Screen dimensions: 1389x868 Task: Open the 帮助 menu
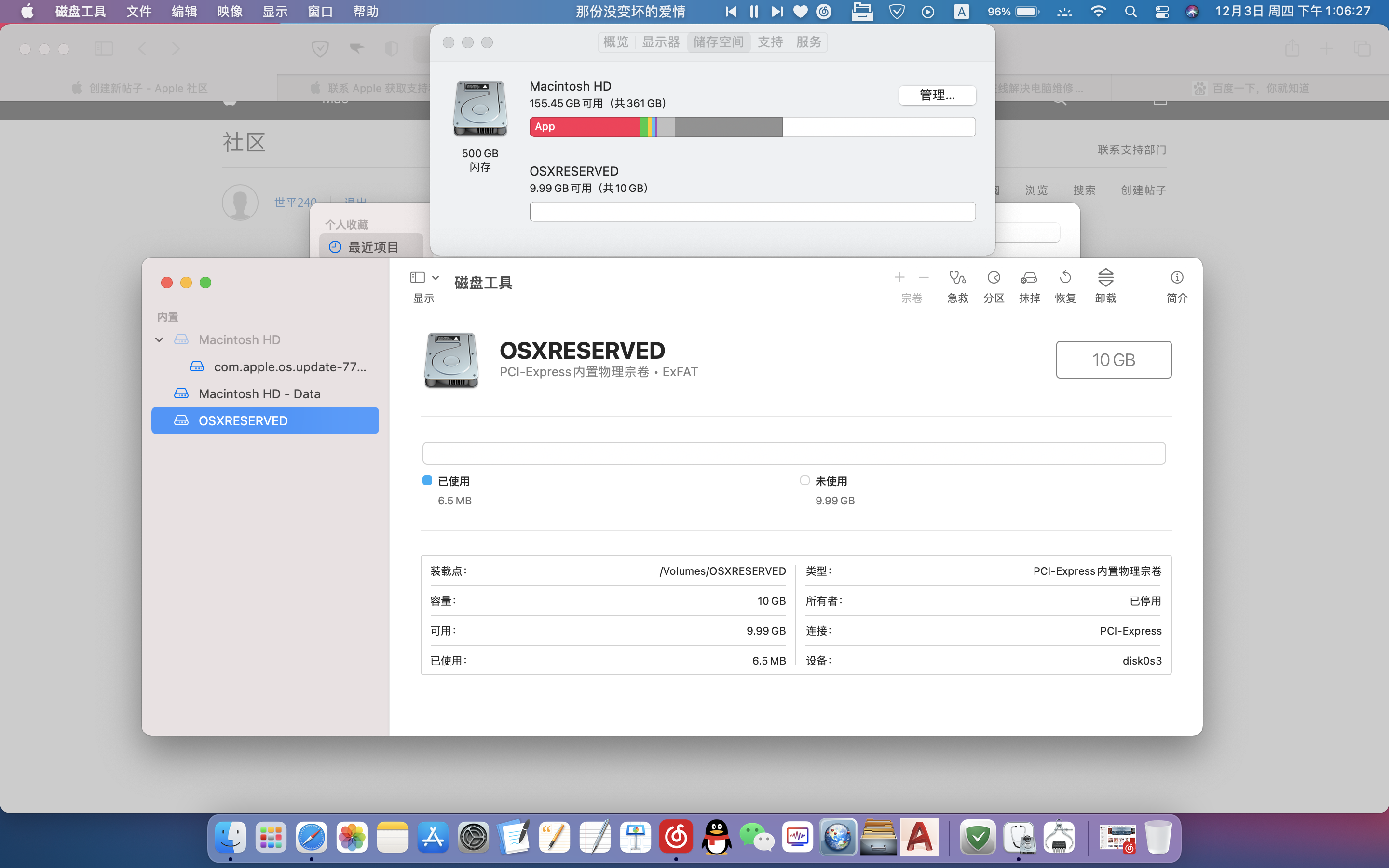tap(366, 12)
